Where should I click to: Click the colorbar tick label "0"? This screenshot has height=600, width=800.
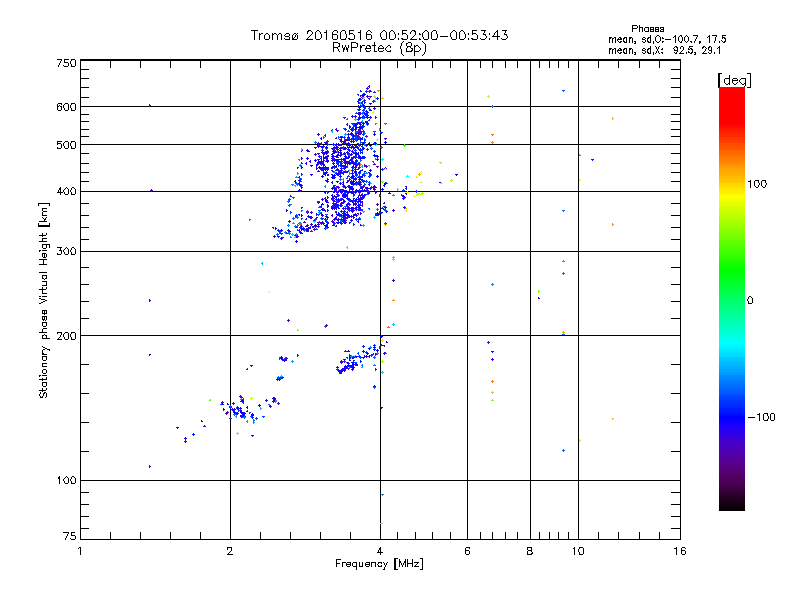pos(750,301)
